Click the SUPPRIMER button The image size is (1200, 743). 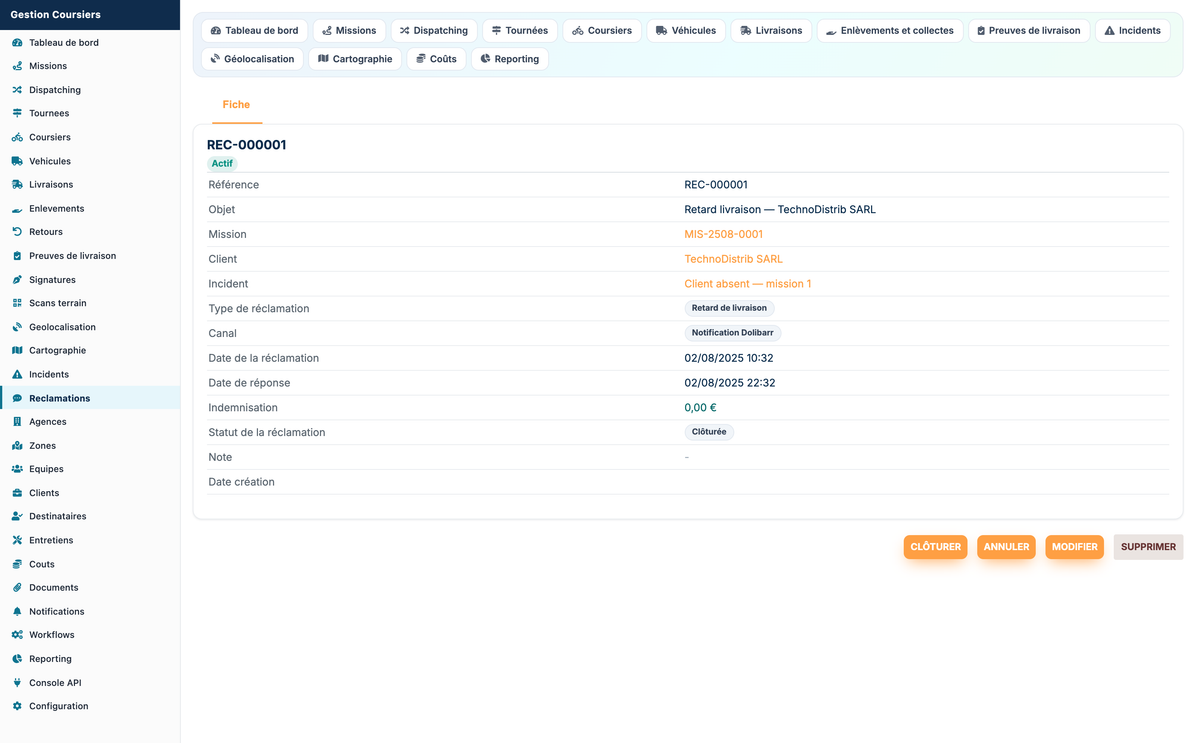click(1148, 547)
